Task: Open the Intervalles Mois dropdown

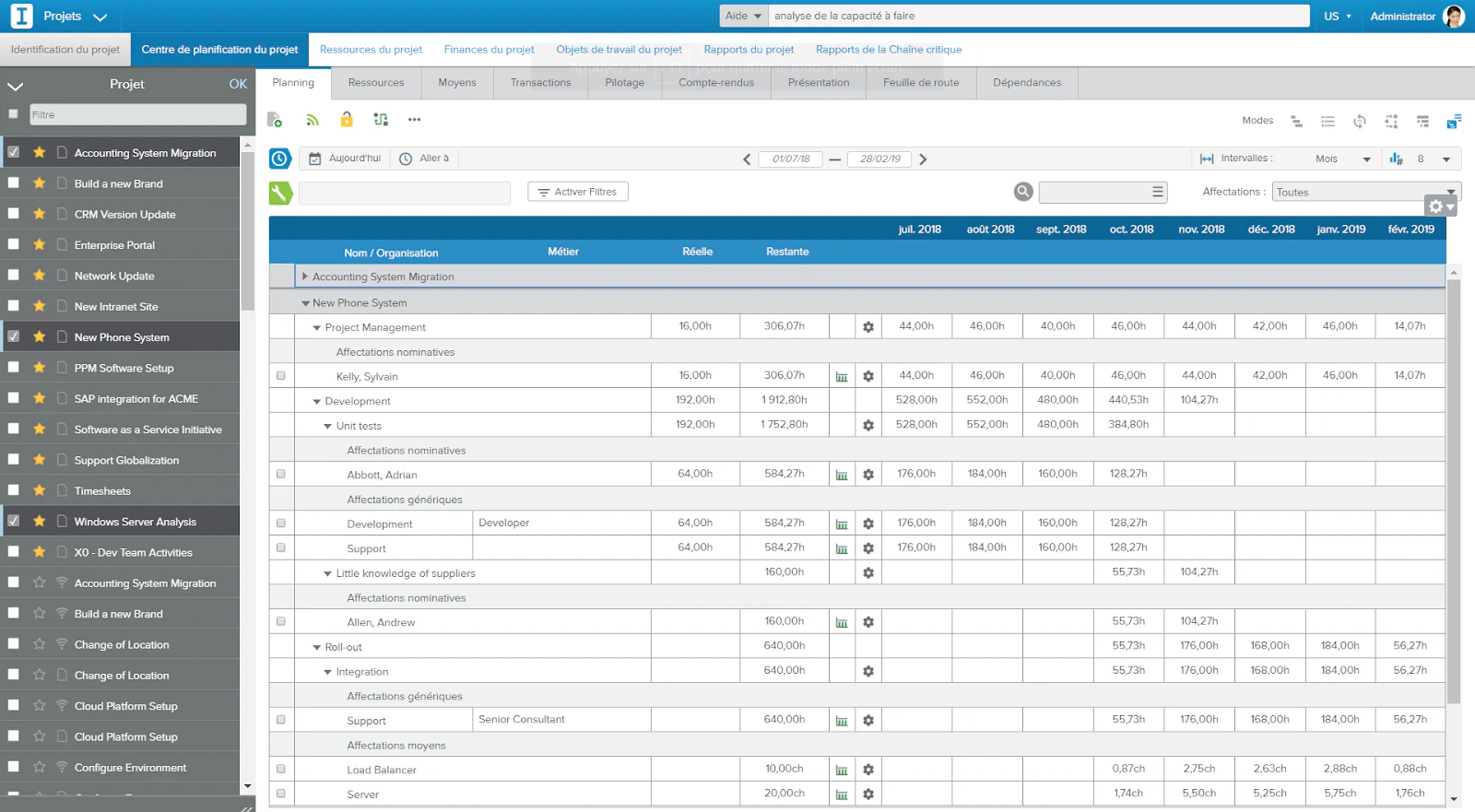Action: tap(1342, 159)
